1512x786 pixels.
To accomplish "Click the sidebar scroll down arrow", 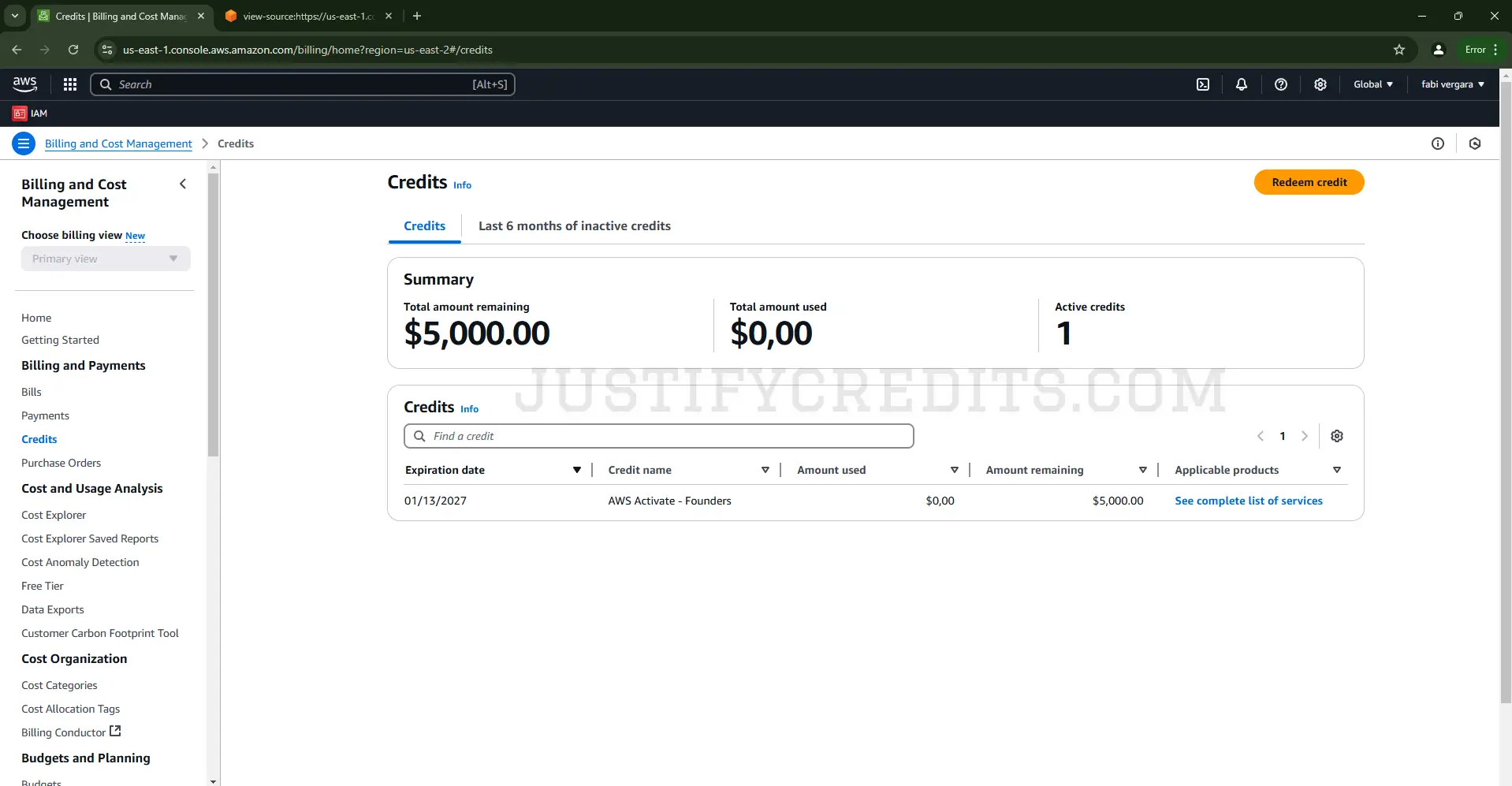I will tap(213, 780).
